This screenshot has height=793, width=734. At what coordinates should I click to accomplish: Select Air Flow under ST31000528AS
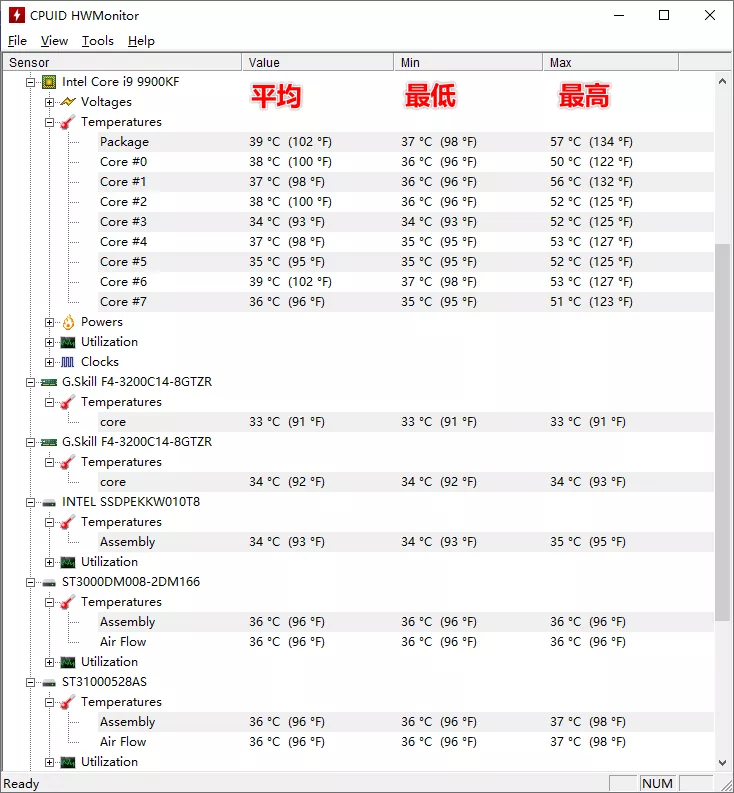coord(406,742)
